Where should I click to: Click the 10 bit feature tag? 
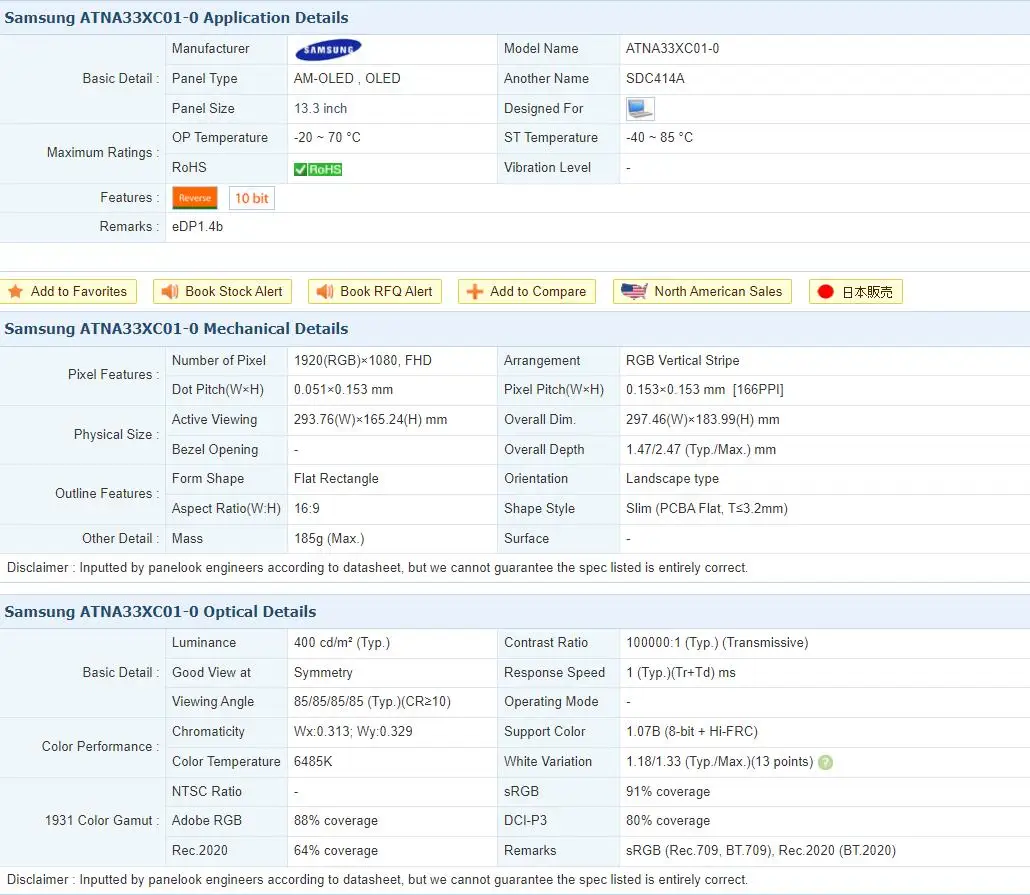pyautogui.click(x=252, y=198)
